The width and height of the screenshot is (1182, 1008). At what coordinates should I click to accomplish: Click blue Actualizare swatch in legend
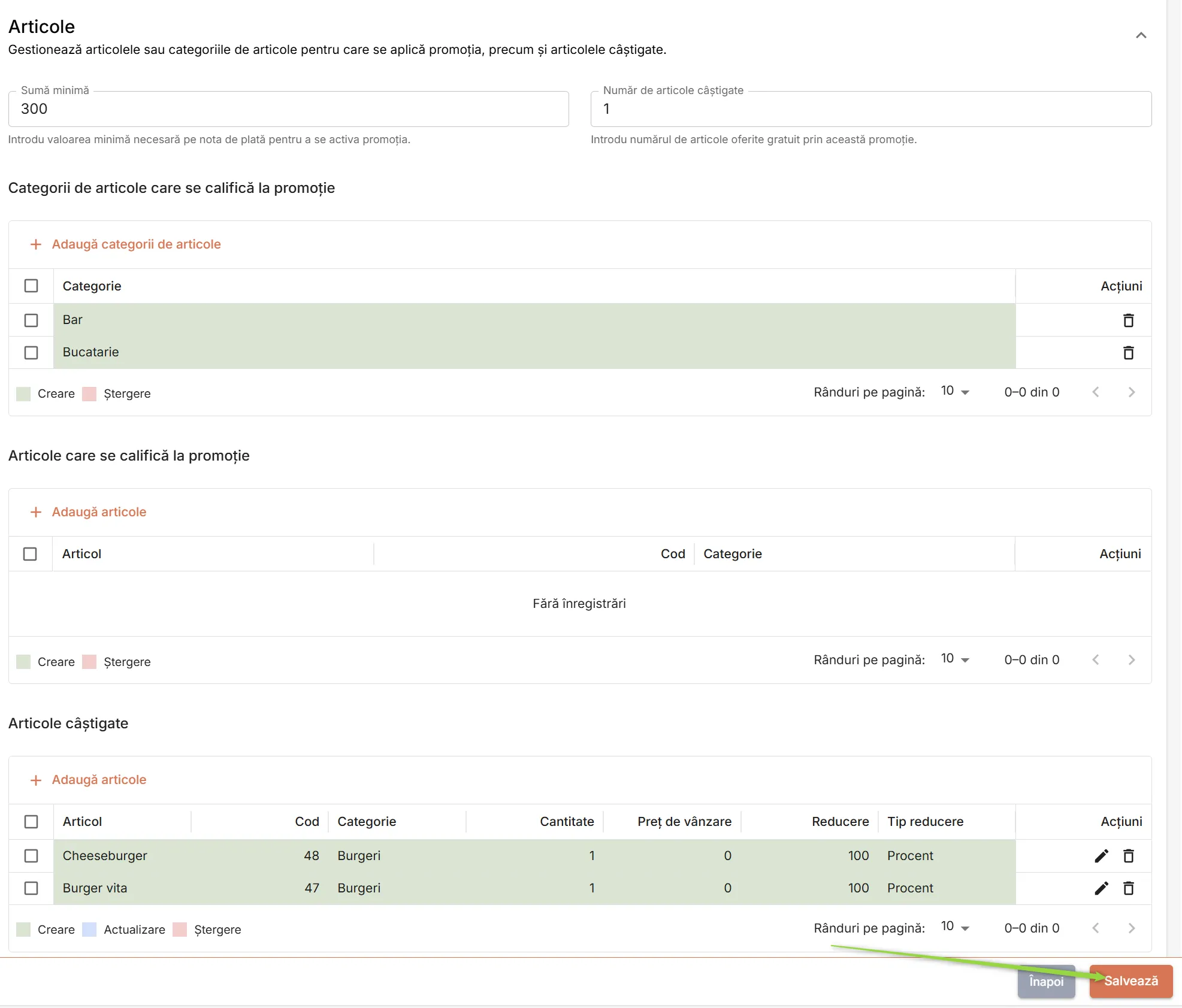click(89, 930)
